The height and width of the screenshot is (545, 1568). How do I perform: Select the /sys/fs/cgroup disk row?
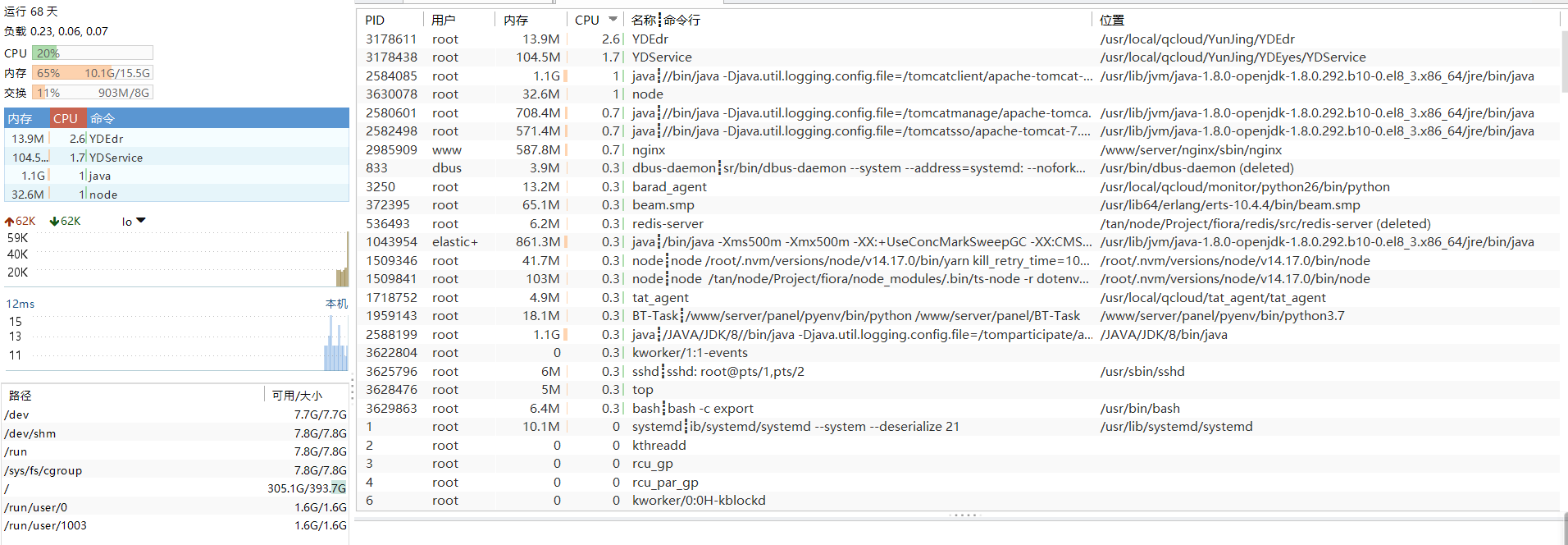[175, 470]
